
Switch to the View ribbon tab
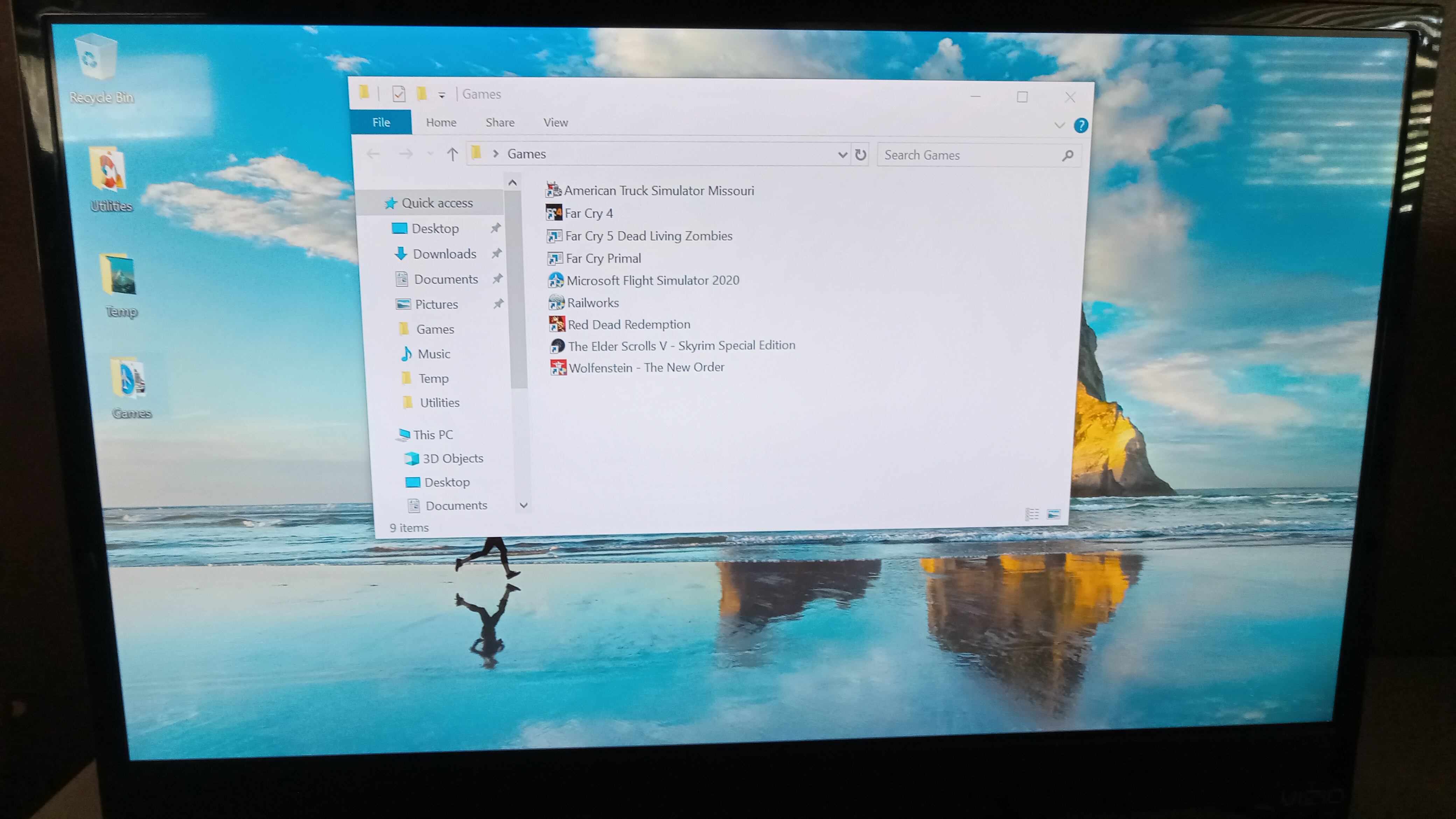click(555, 122)
